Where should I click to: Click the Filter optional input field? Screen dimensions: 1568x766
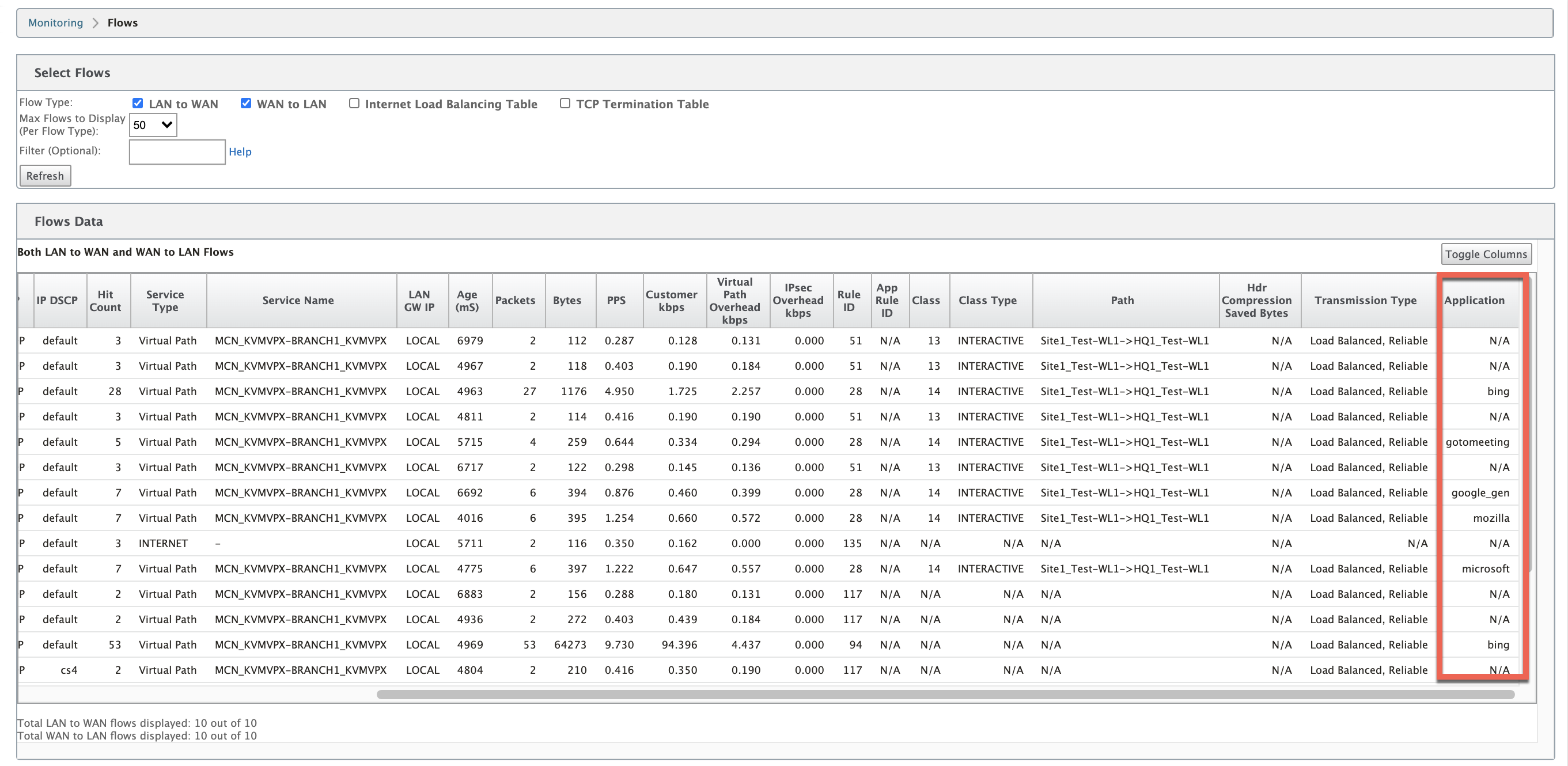(x=177, y=151)
